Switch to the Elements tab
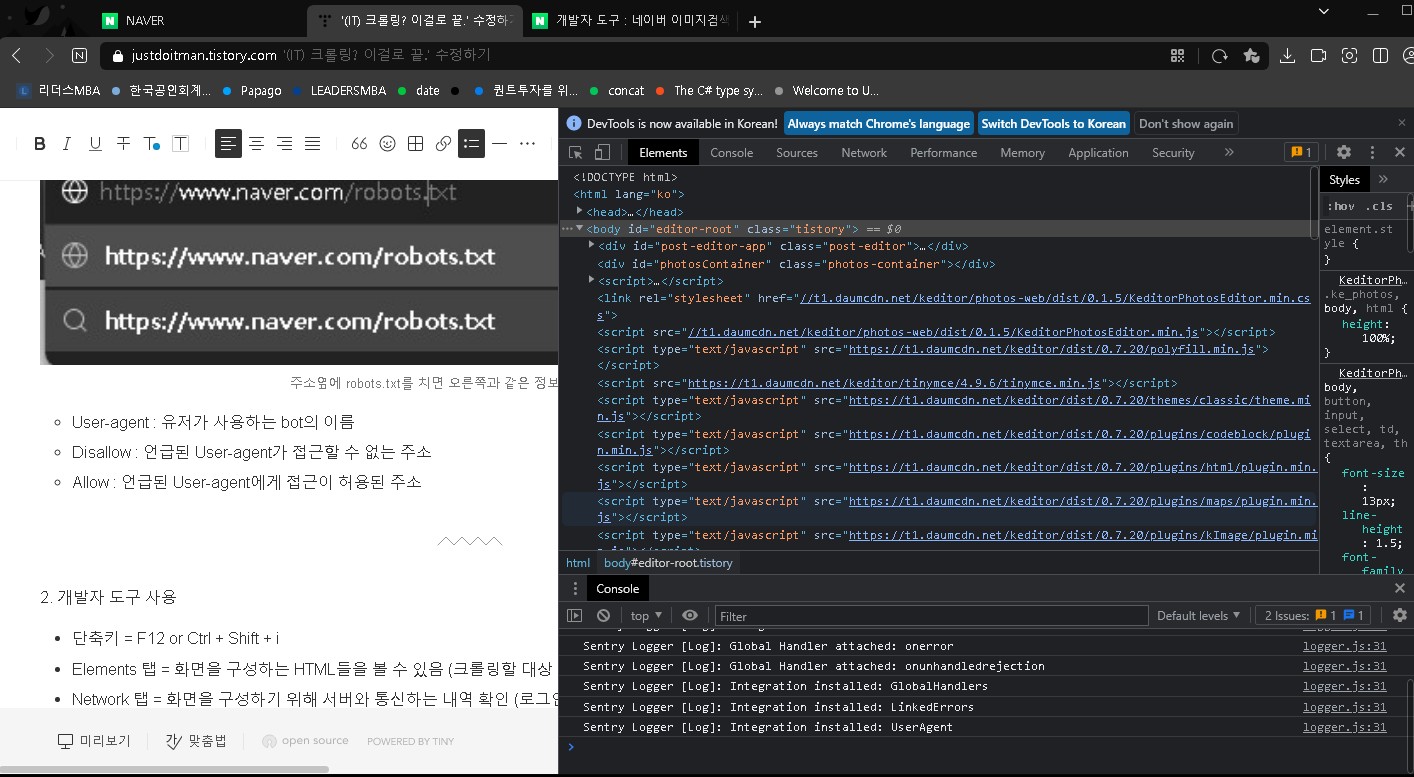Image resolution: width=1414 pixels, height=777 pixels. point(663,152)
